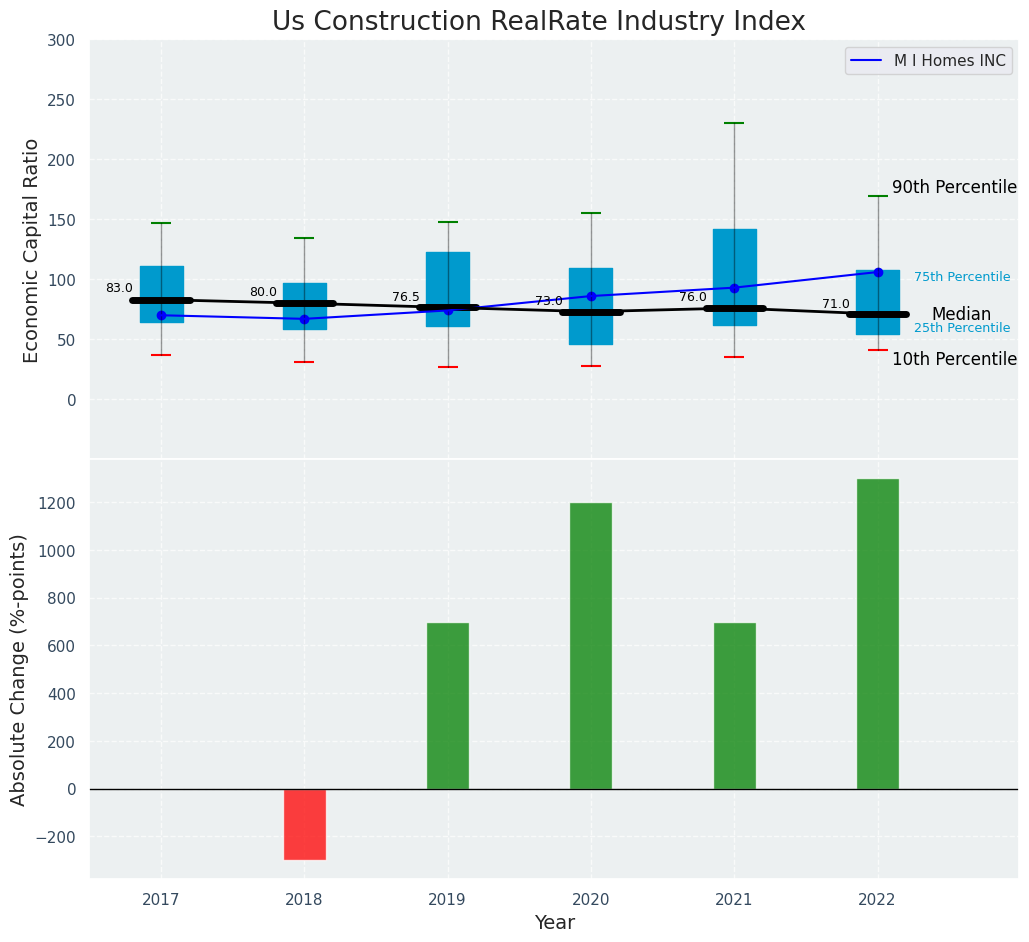Image resolution: width=1029 pixels, height=942 pixels.
Task: Click the 10th Percentile annotation label
Action: coord(953,360)
